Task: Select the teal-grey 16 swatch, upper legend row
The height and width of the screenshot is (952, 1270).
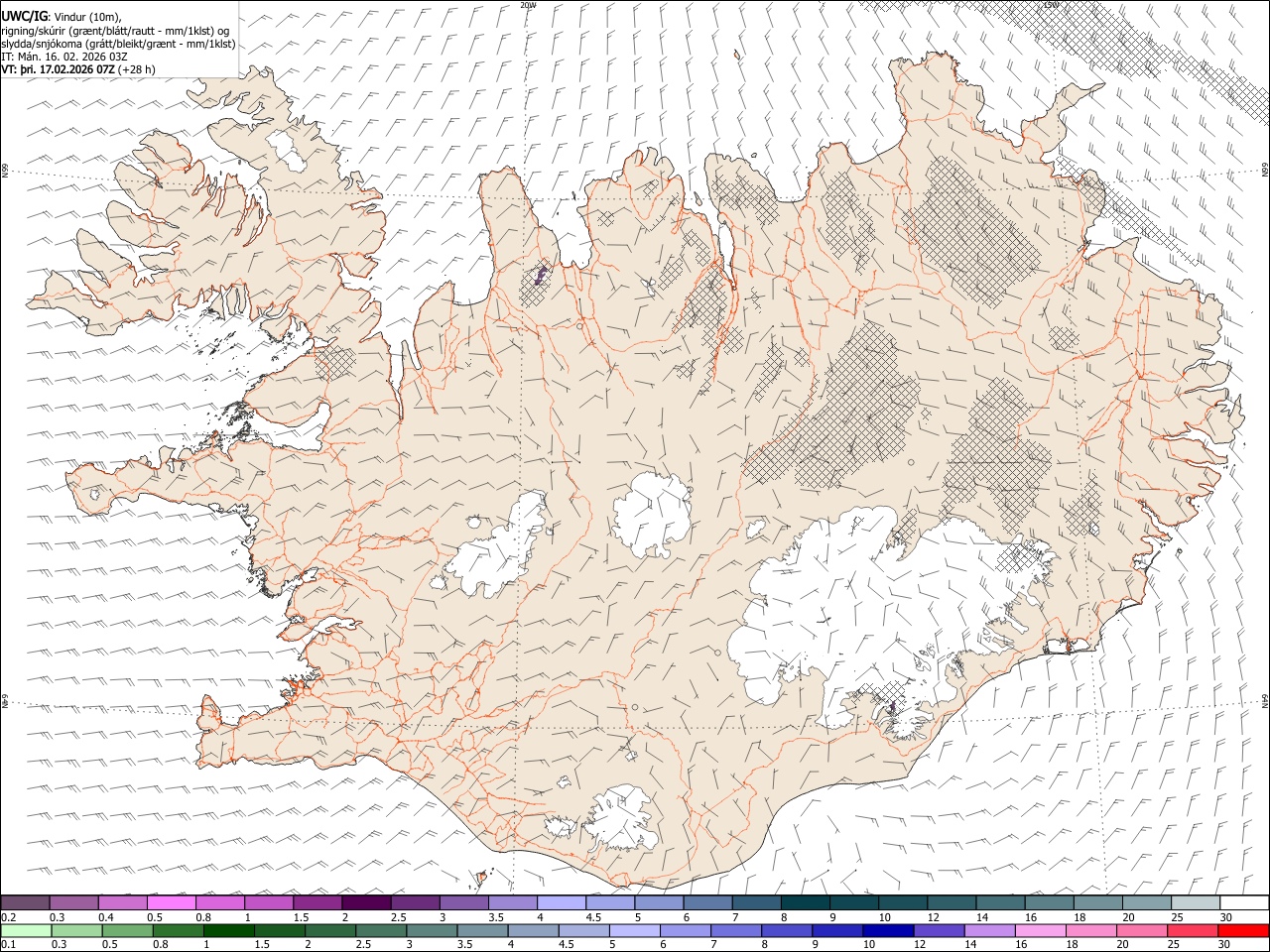Action: pos(1049,902)
